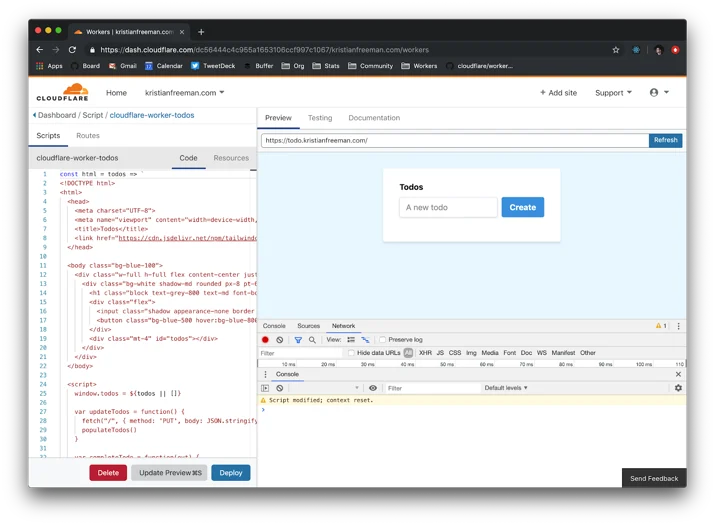Open the Org bookmarks folder

click(293, 66)
